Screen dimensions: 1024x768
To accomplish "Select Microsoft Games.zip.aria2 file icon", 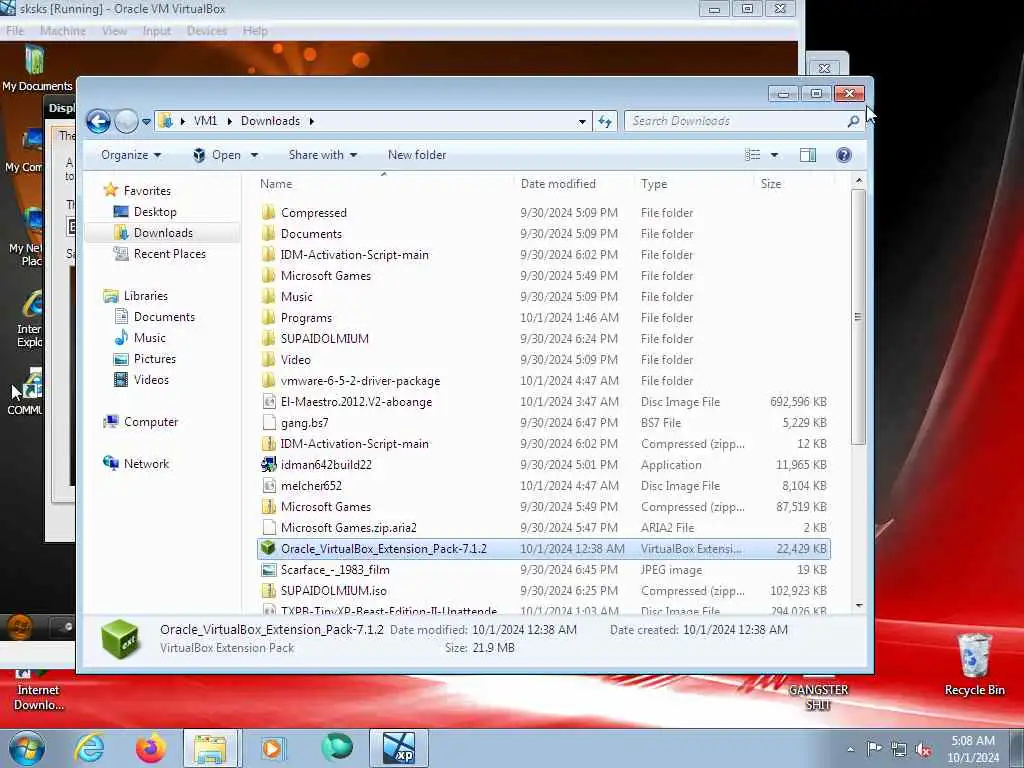I will (268, 527).
